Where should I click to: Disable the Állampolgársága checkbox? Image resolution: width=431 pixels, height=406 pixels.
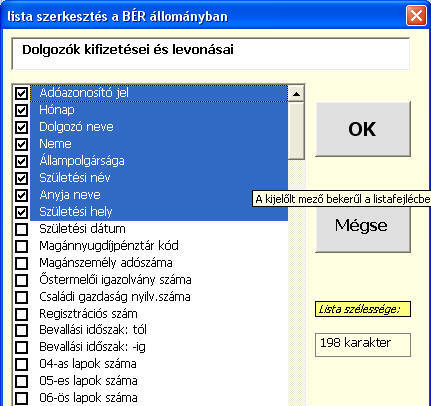[21, 161]
